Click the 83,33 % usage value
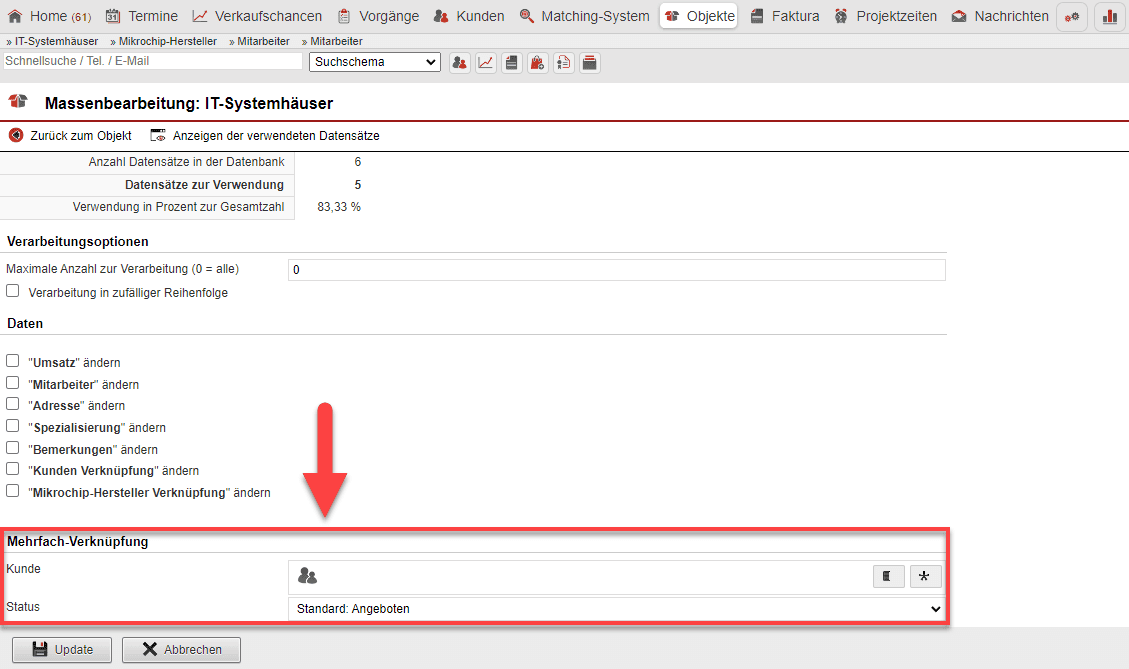Viewport: 1129px width, 669px height. (x=339, y=207)
